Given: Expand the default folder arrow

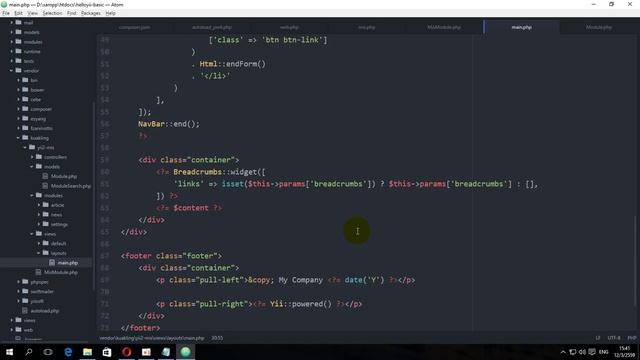Looking at the screenshot, I should pos(39,243).
